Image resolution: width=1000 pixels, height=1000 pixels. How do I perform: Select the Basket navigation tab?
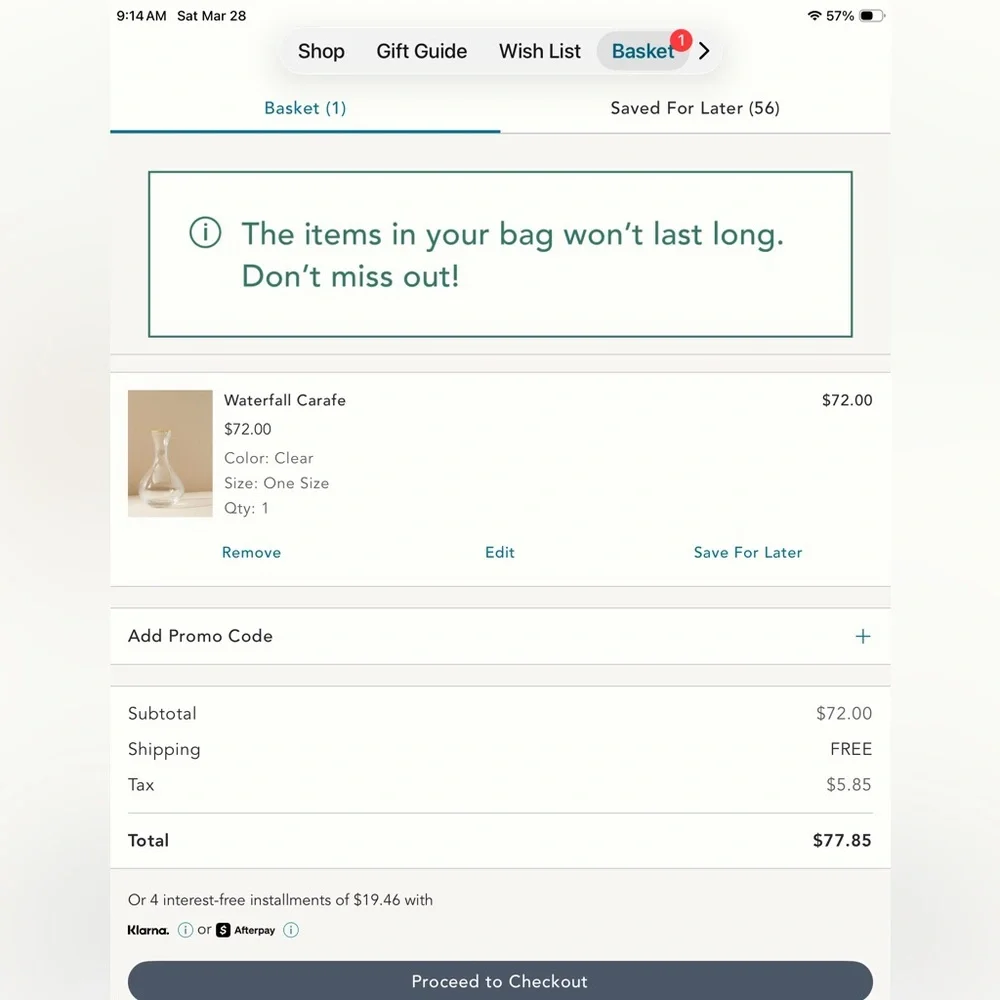pos(643,51)
